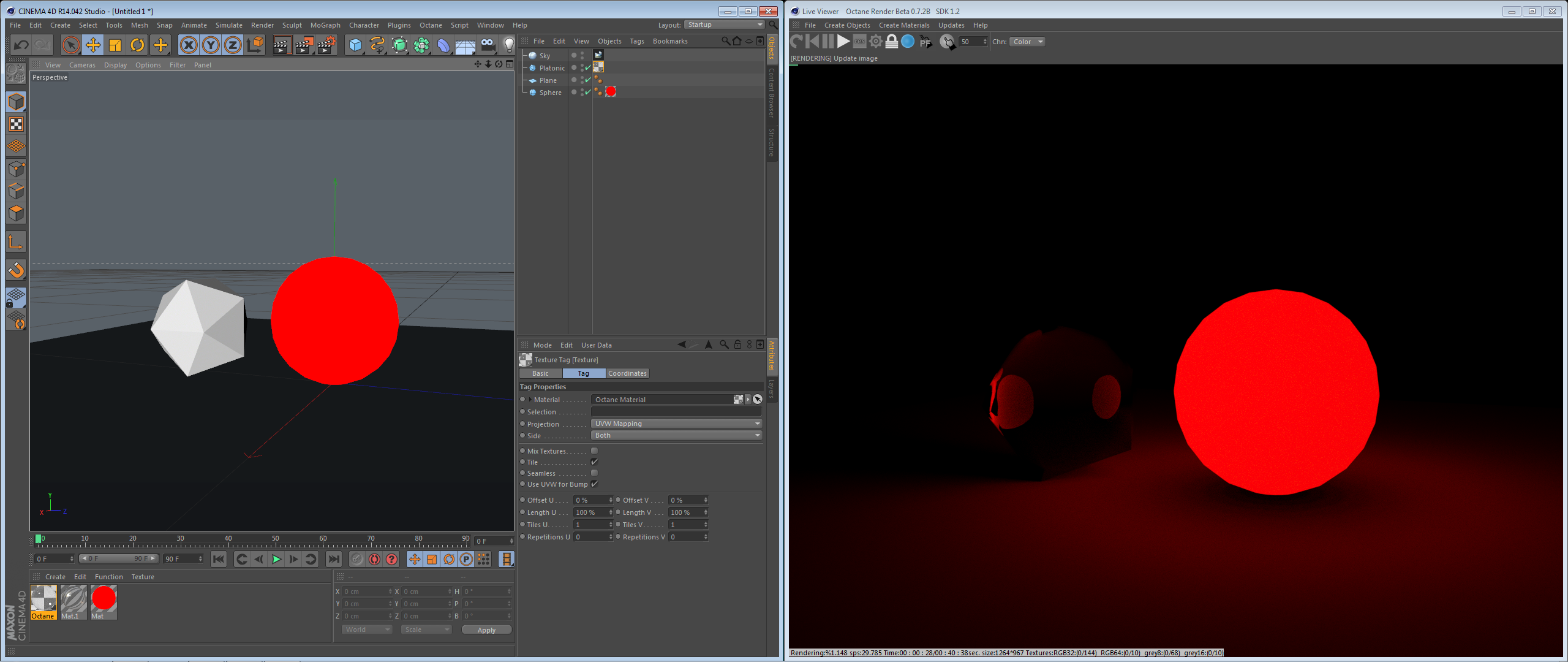Select the Rotate tool in toolbar
This screenshot has height=662, width=1568.
[138, 45]
